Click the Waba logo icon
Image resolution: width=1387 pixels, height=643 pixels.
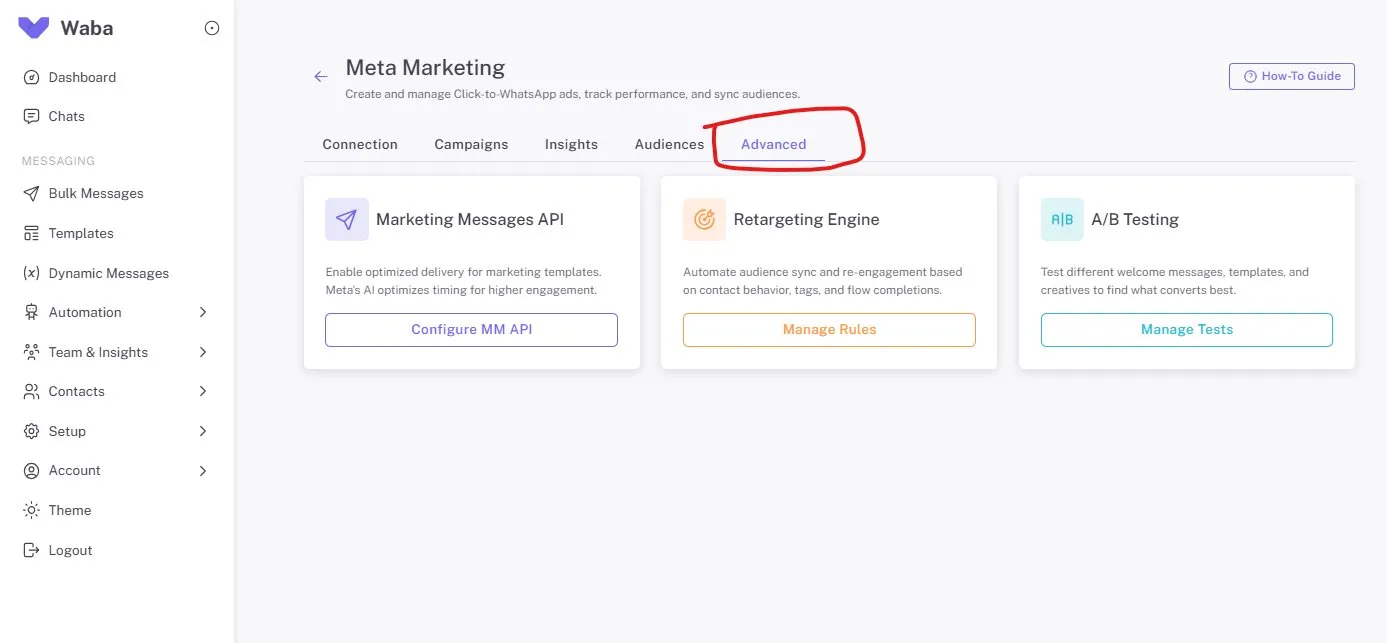pos(33,28)
